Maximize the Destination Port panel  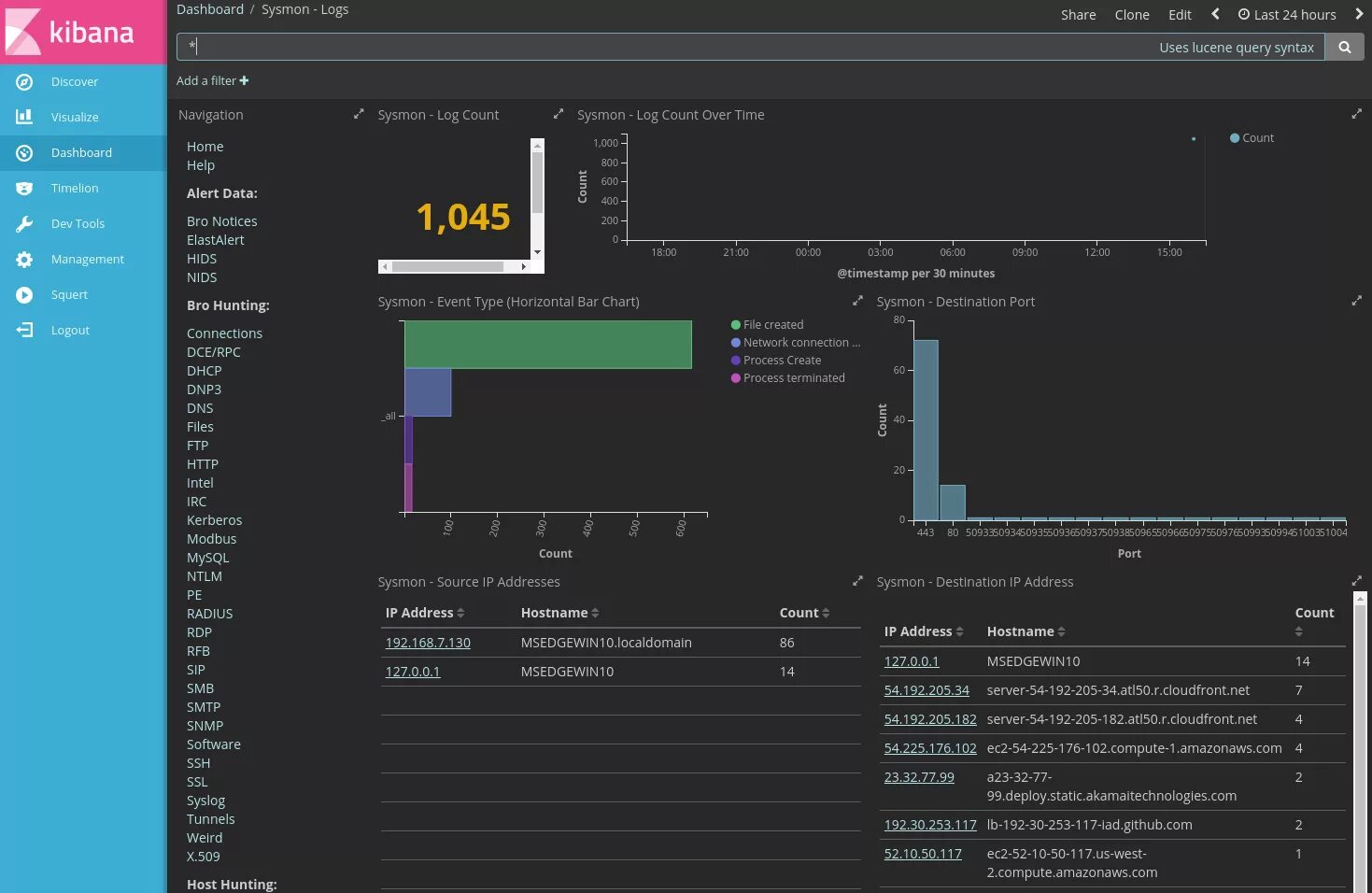tap(1356, 301)
